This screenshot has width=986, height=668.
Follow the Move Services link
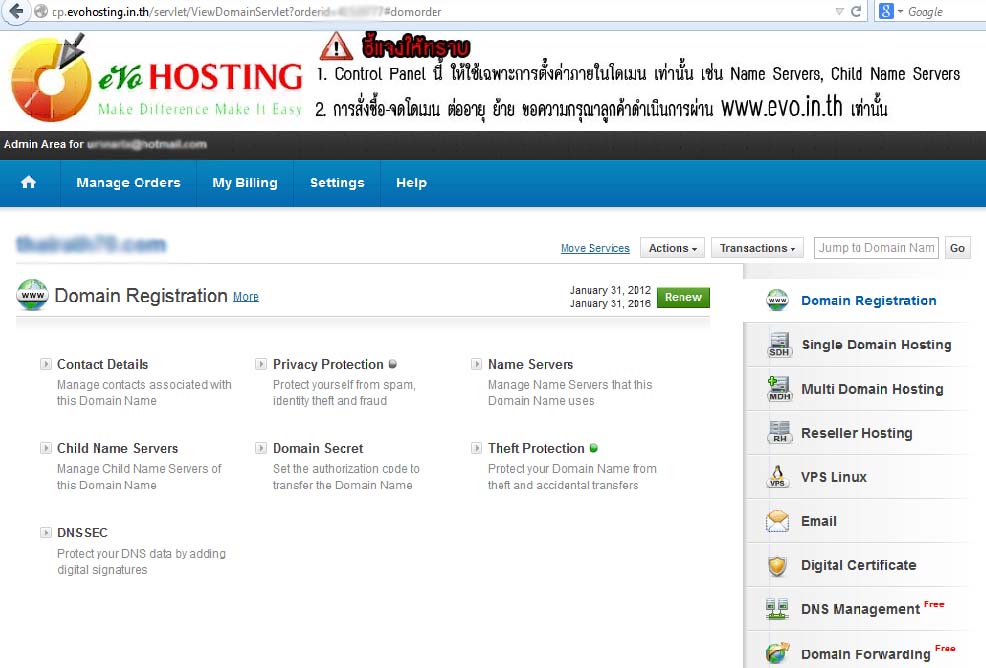pos(595,248)
